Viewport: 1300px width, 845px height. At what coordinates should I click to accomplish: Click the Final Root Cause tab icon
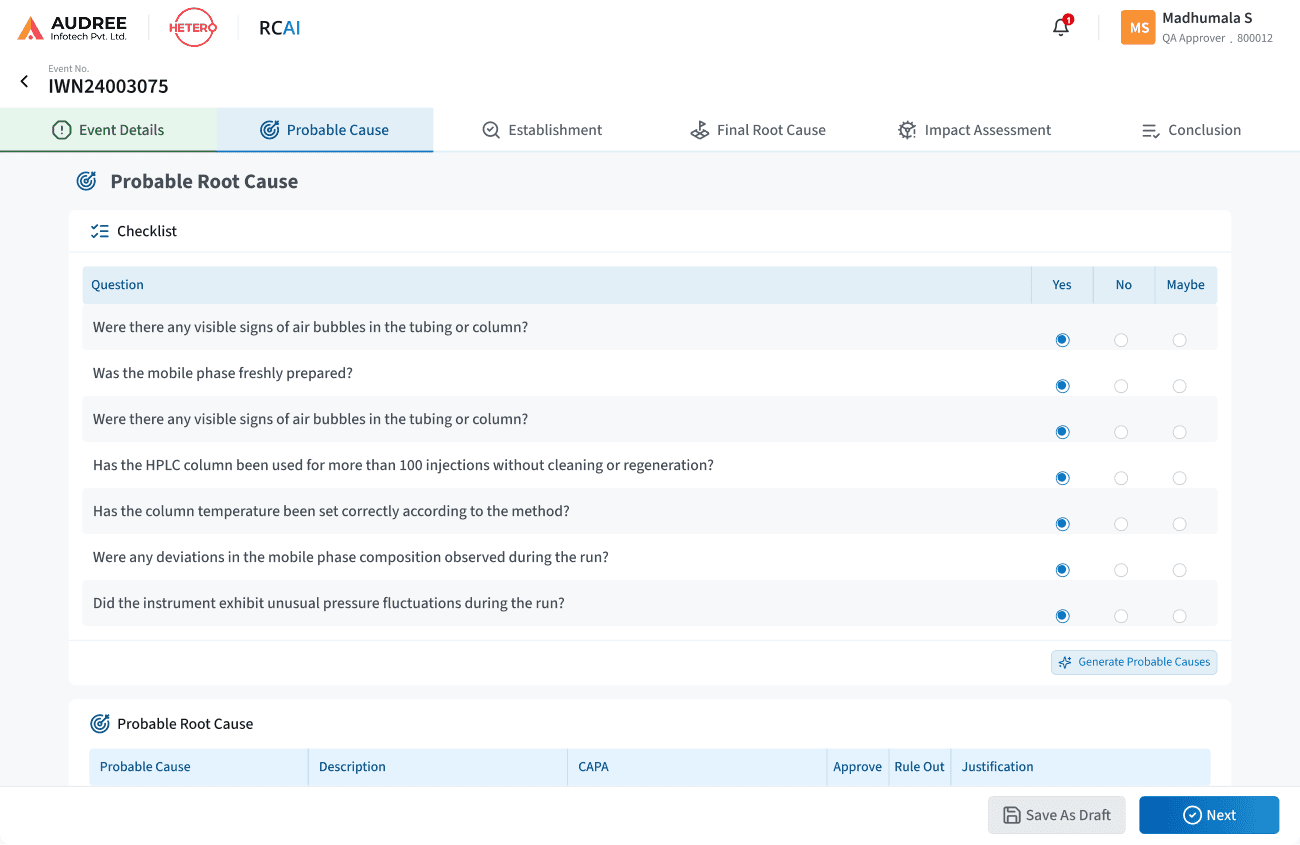pyautogui.click(x=699, y=129)
